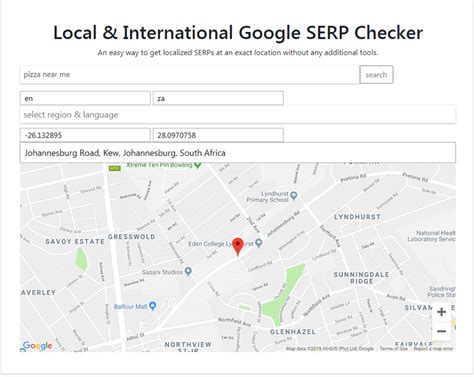
Task: Click the longitude field showing 28.0970758
Action: tap(218, 135)
